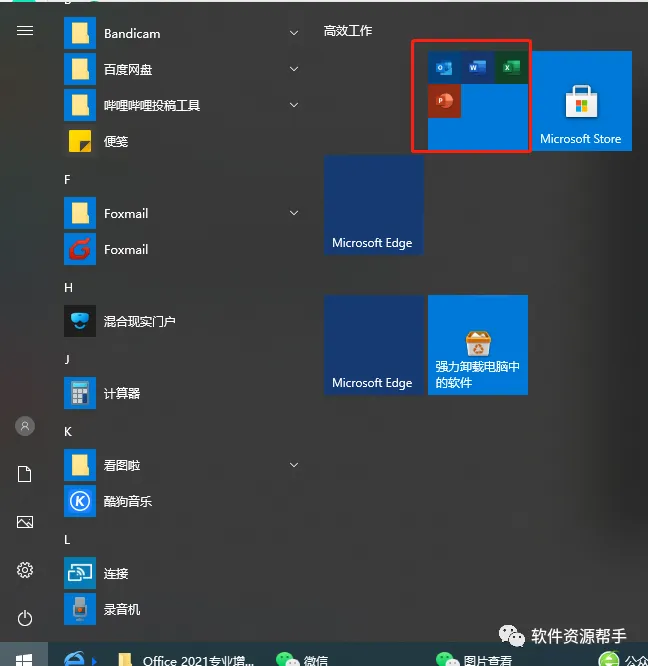Open the Bandicam folder entry
Screen dimensions: 648x666
tap(185, 34)
